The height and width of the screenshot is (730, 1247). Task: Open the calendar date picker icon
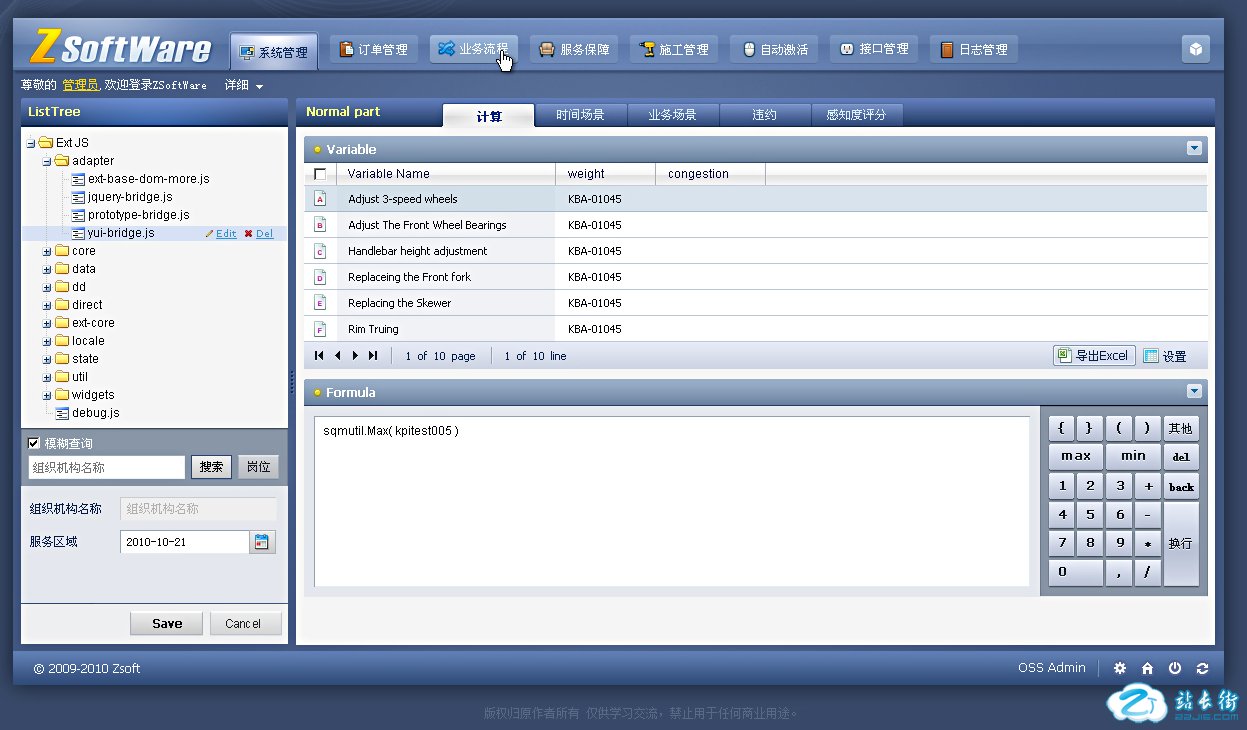pos(262,542)
